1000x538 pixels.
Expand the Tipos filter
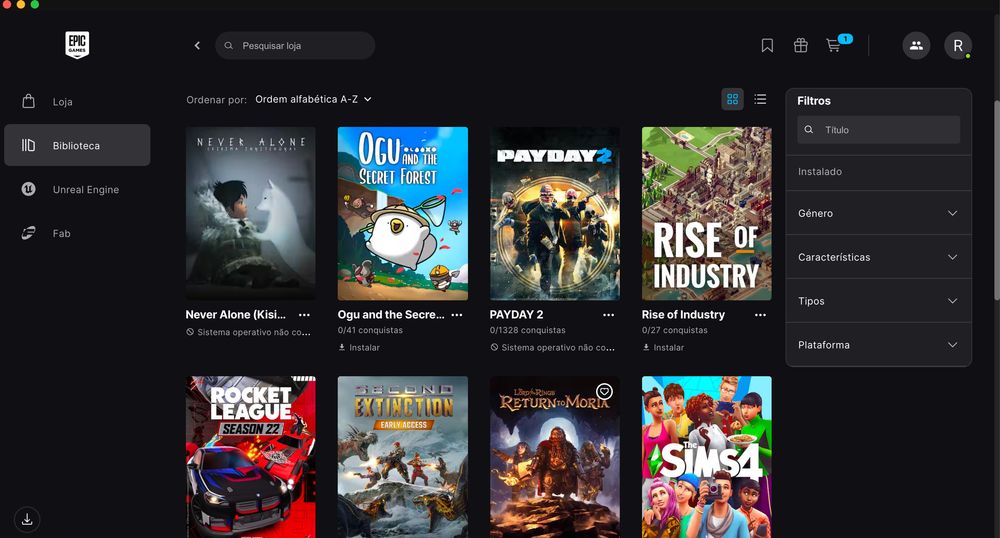tap(878, 301)
